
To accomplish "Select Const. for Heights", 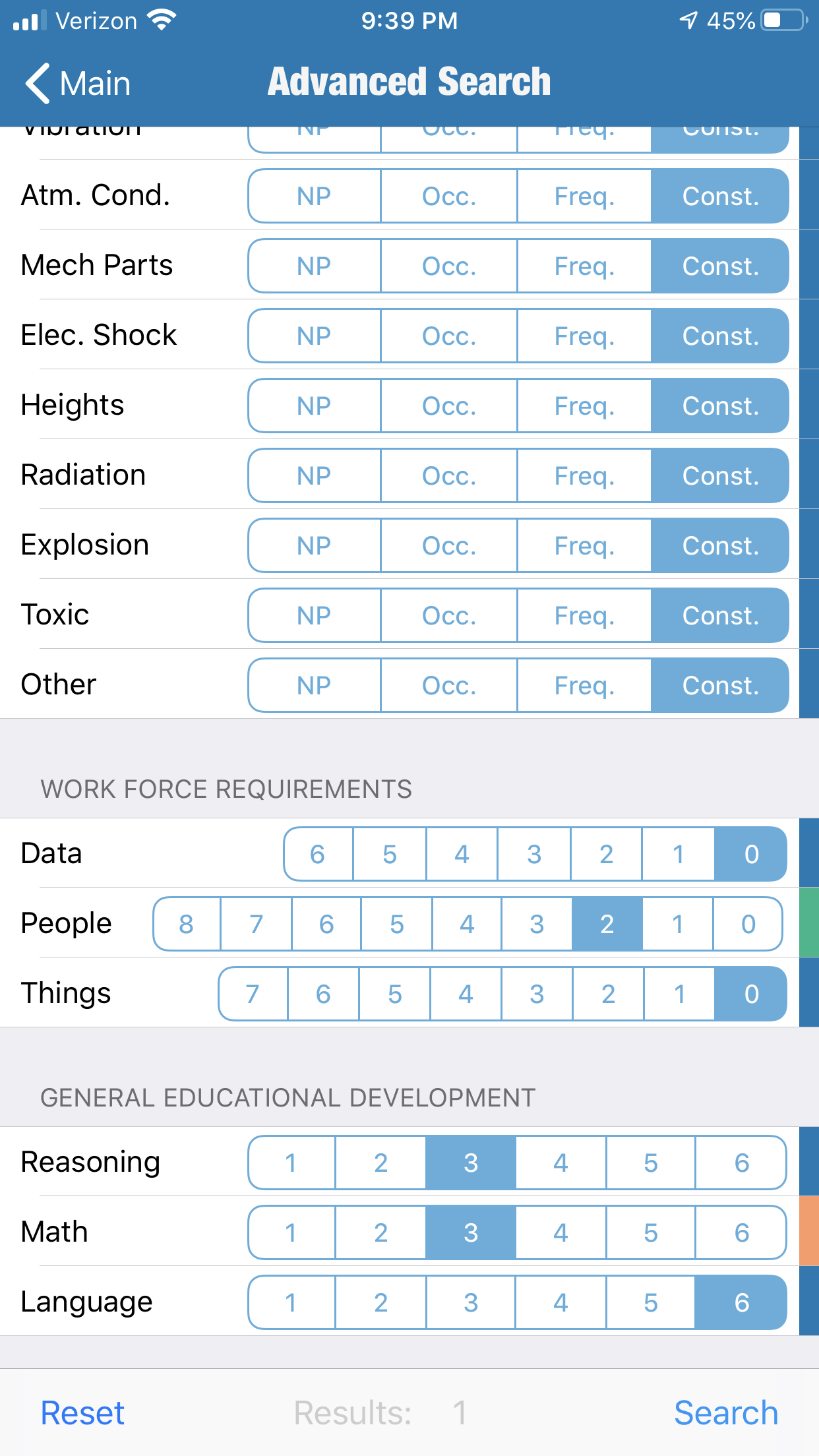I will [x=720, y=406].
